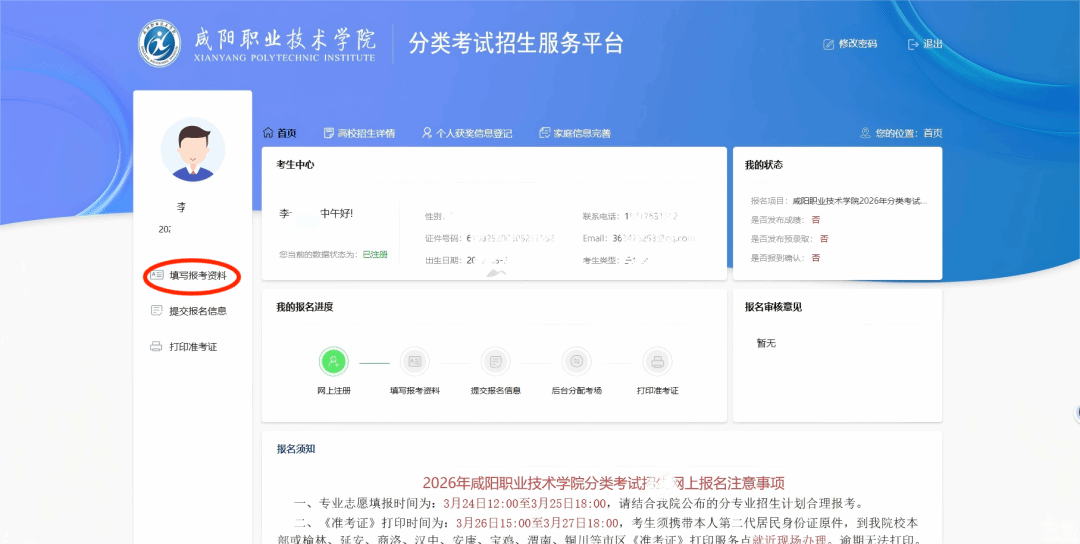1080x544 pixels.
Task: Click the 后台分配考场 progress step icon
Action: [x=576, y=361]
